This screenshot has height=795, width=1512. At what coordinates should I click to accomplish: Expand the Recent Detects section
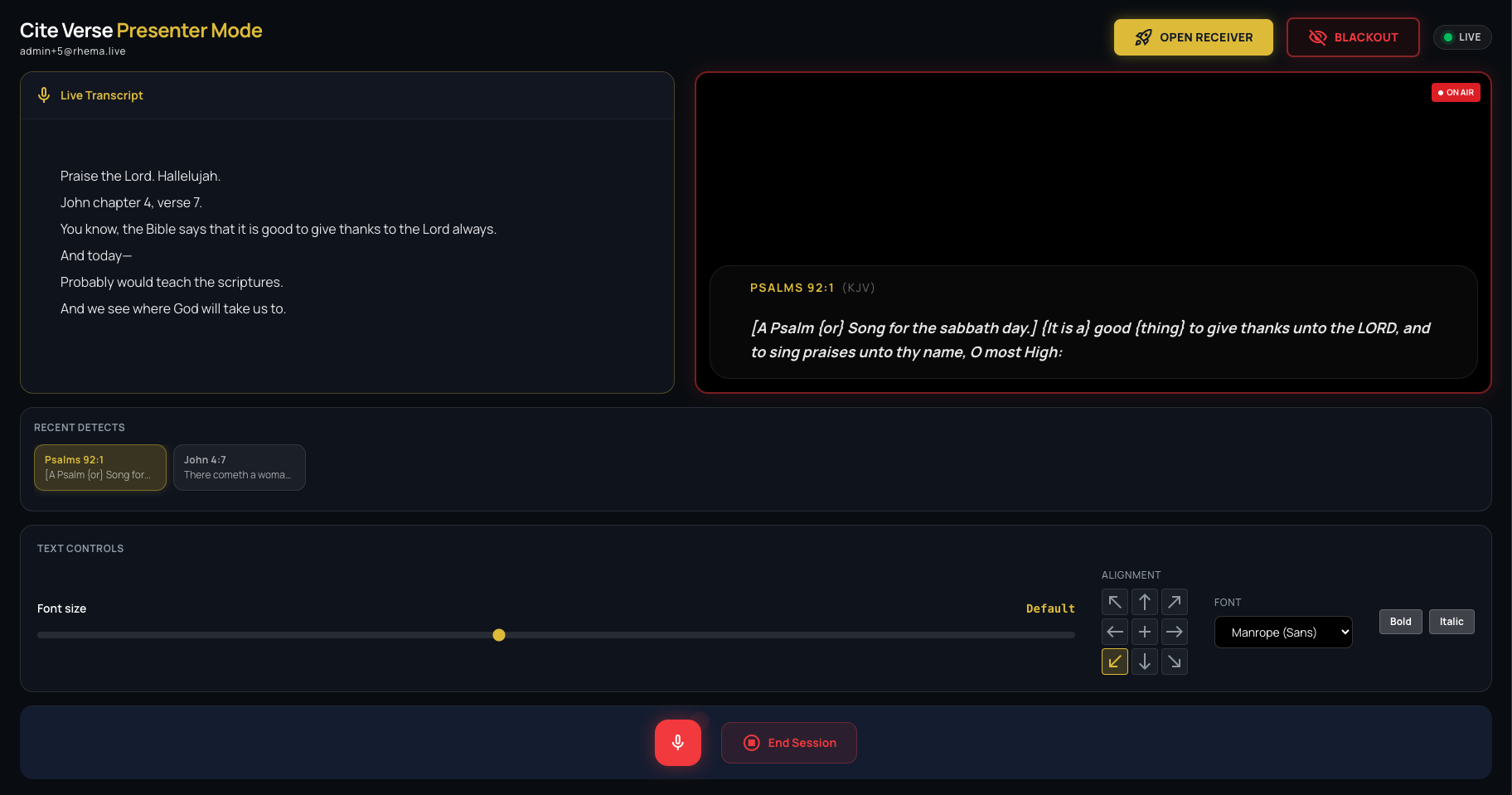80,427
